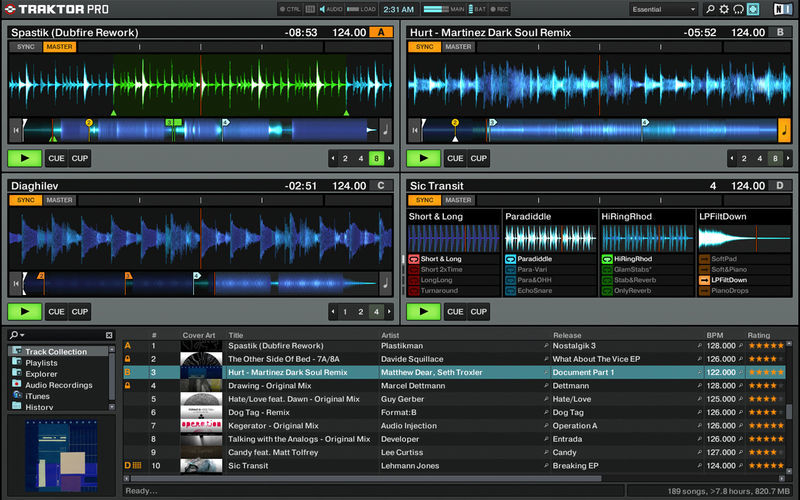800x500 pixels.
Task: Select the Paradiddle sample waveform
Action: pyautogui.click(x=550, y=238)
